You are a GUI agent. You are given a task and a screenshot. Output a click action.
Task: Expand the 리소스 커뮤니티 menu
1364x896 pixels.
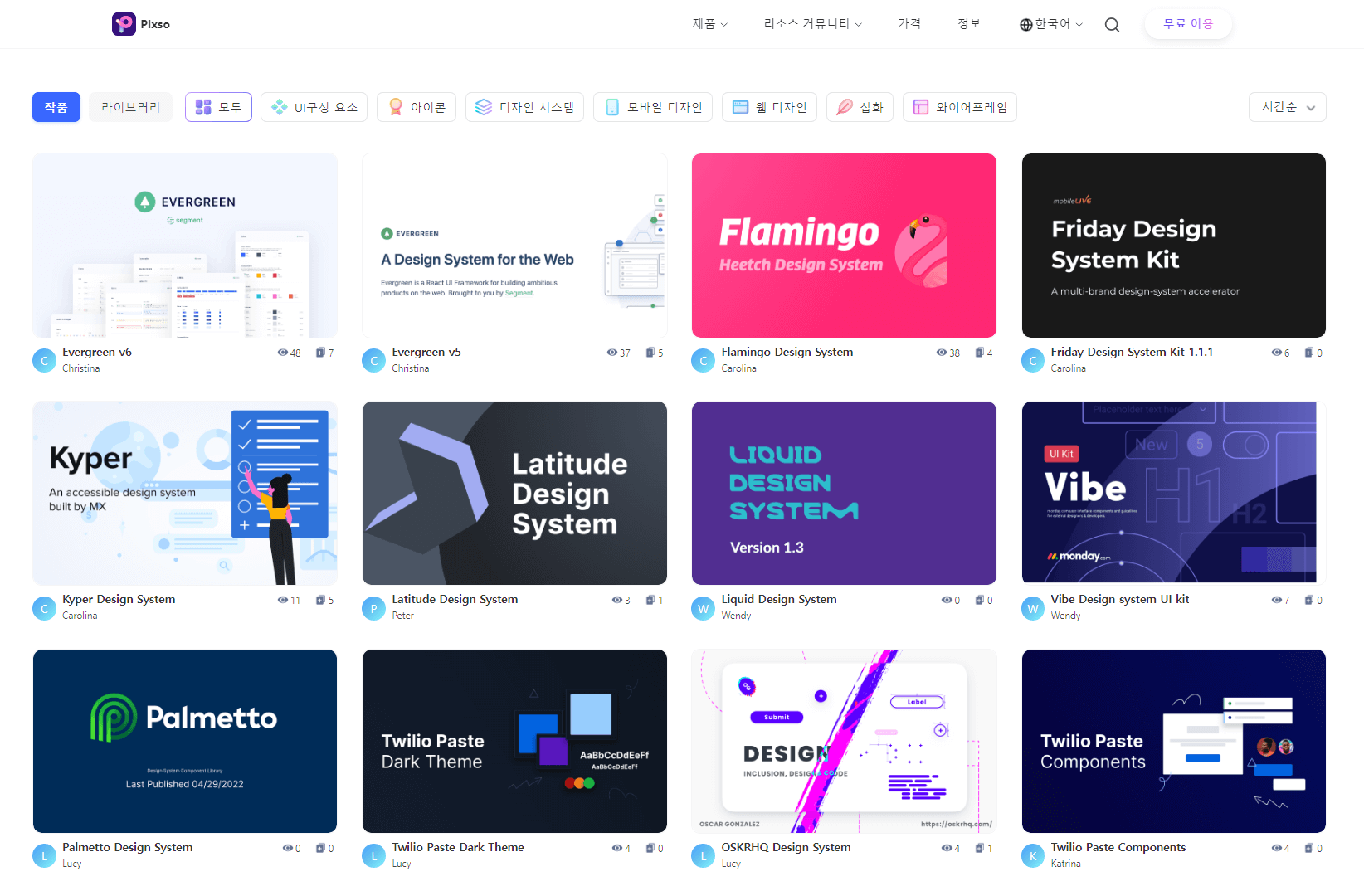pos(812,24)
